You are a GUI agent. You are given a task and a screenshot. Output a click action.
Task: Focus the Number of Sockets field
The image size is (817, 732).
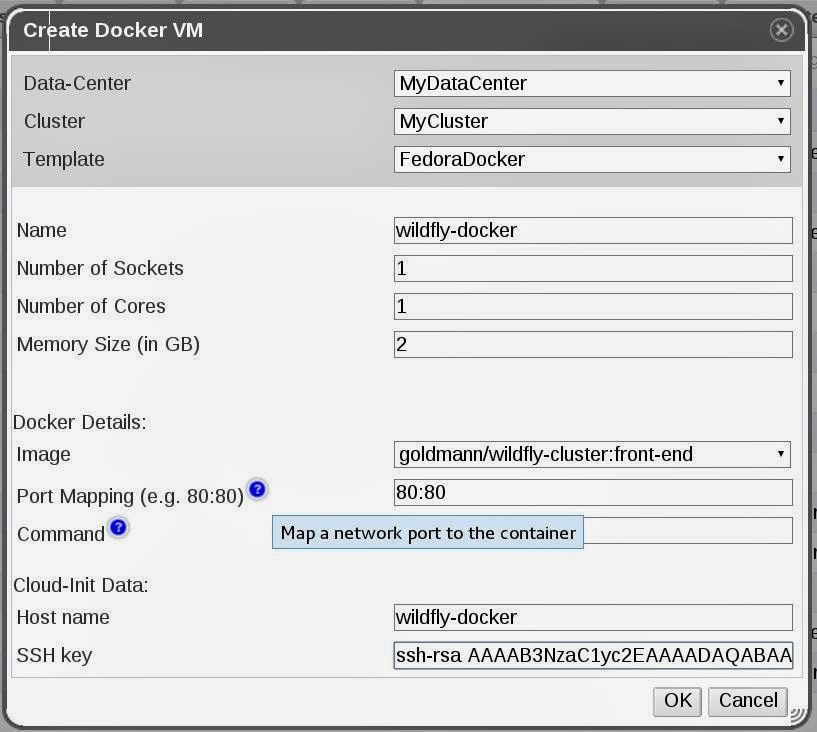(x=593, y=269)
